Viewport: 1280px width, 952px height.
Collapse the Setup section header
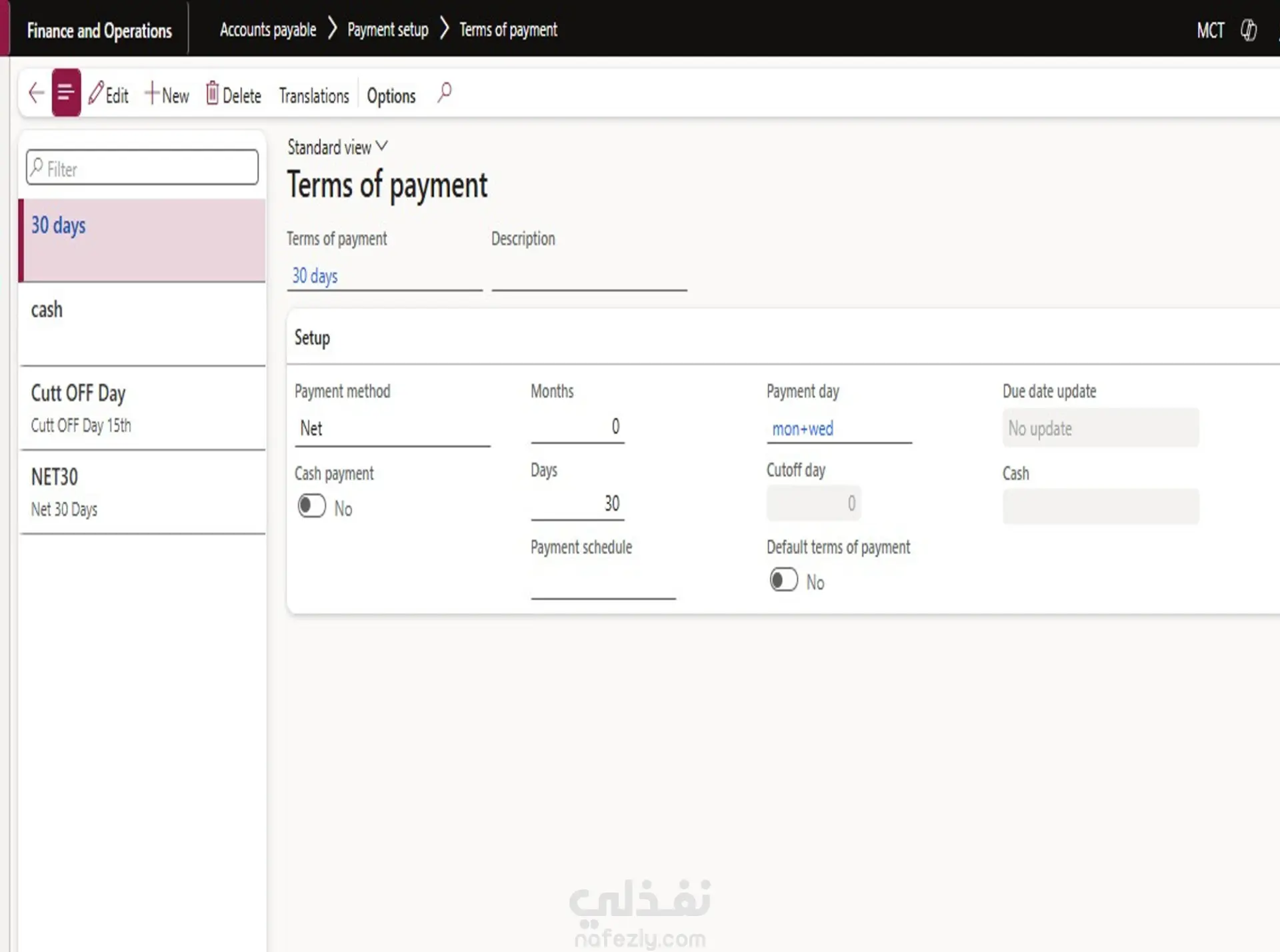pyautogui.click(x=312, y=338)
